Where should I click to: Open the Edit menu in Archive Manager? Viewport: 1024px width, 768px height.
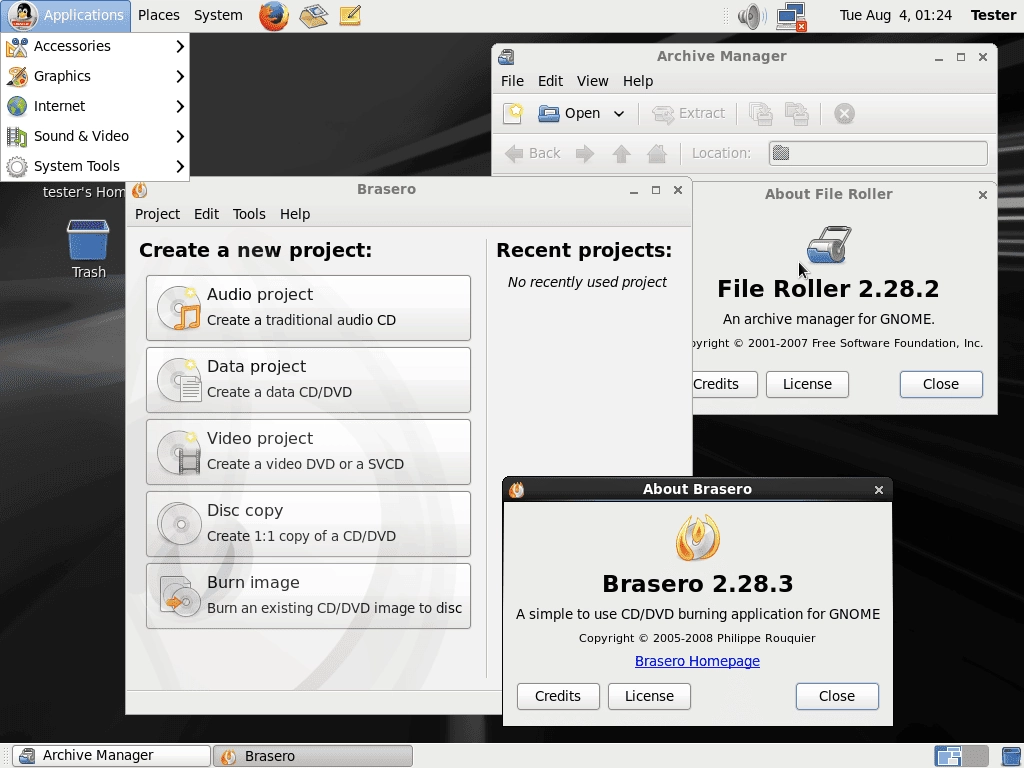[x=550, y=81]
